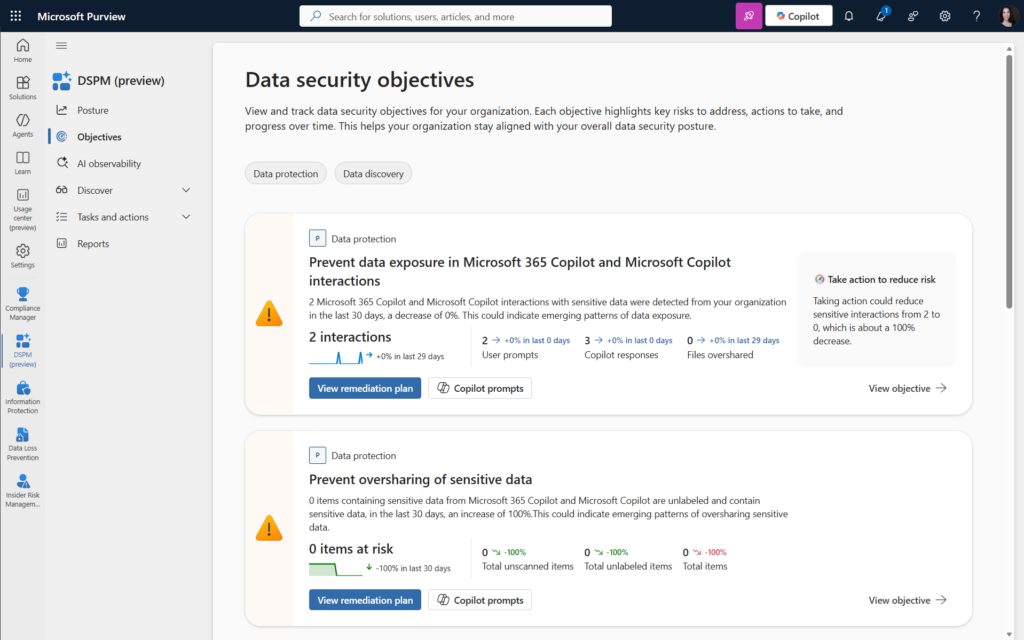Click the top search box
This screenshot has height=640, width=1024.
(455, 16)
